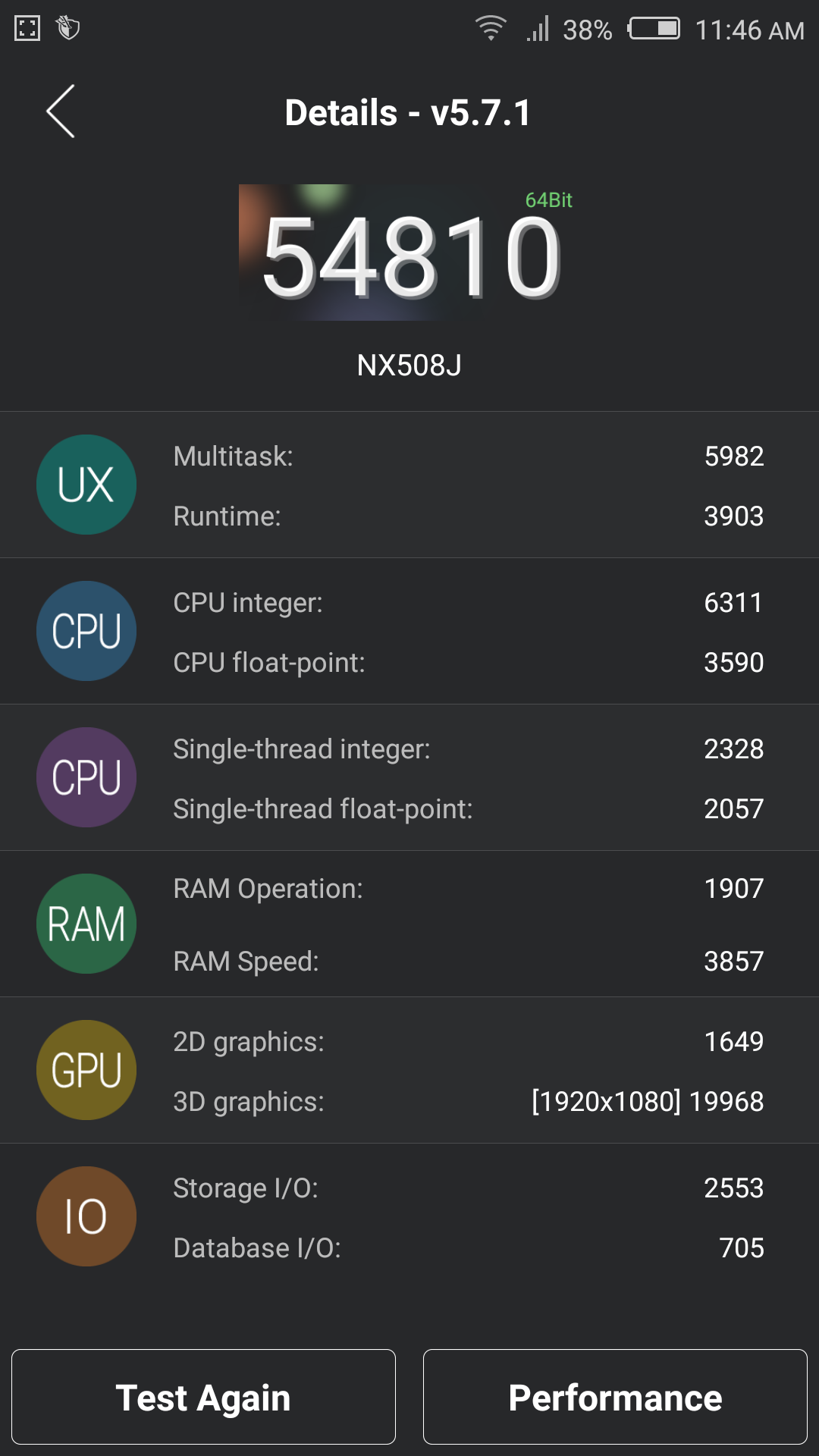Open the Performance button
This screenshot has height=1456, width=819.
(615, 1397)
